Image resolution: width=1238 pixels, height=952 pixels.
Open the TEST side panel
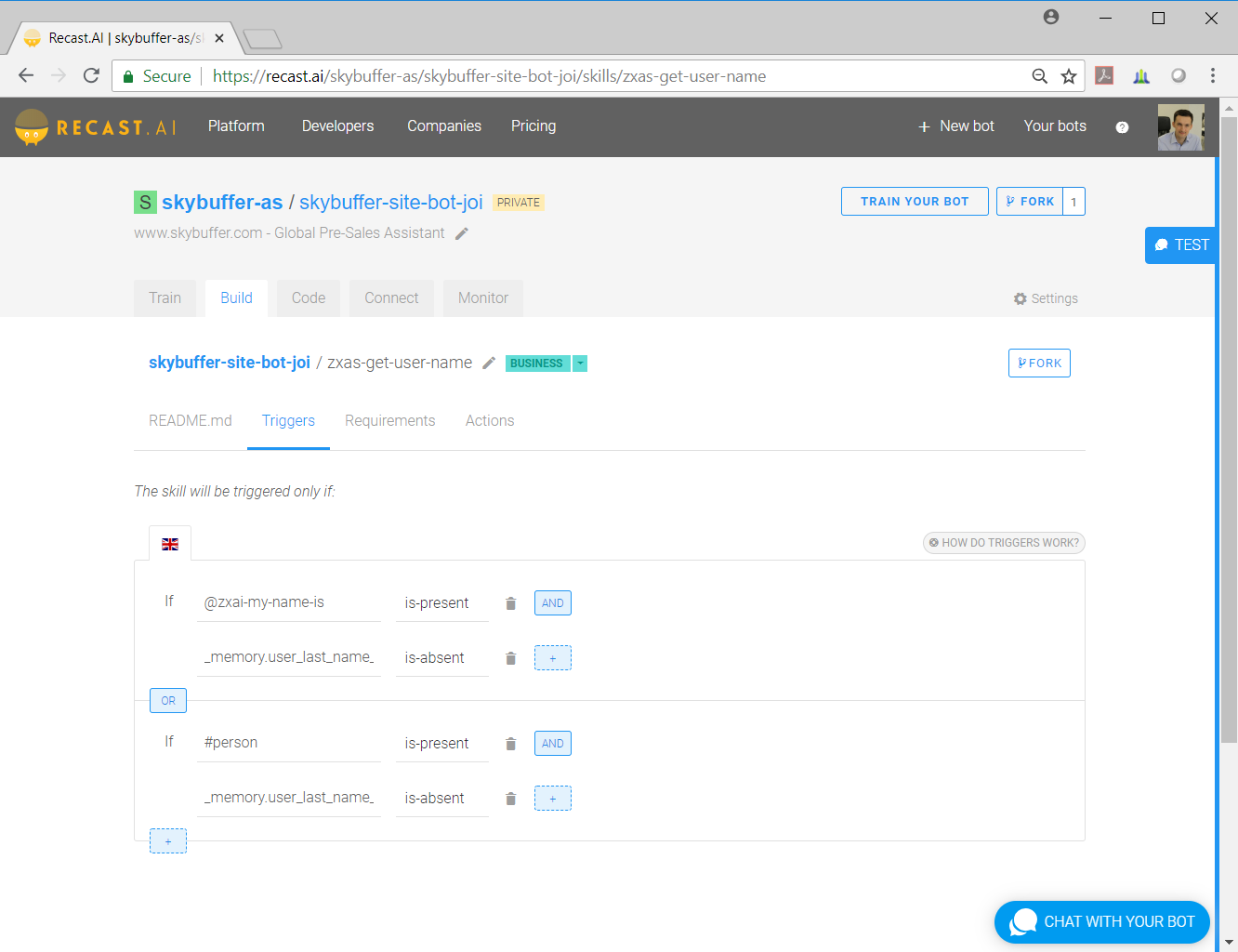[x=1180, y=245]
